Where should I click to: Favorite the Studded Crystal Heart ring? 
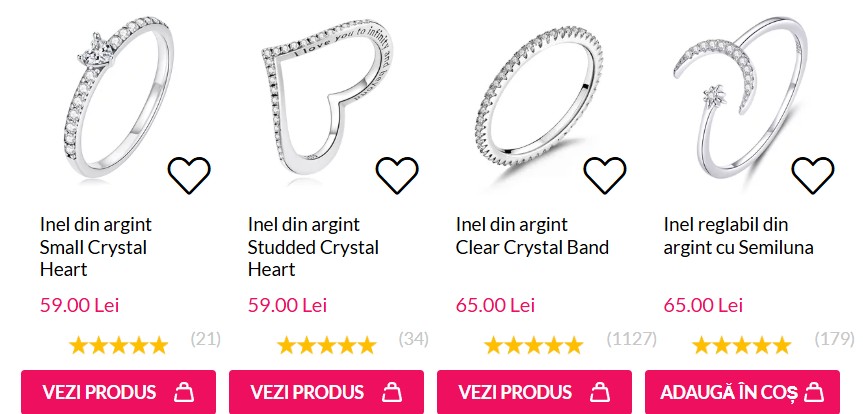(397, 175)
